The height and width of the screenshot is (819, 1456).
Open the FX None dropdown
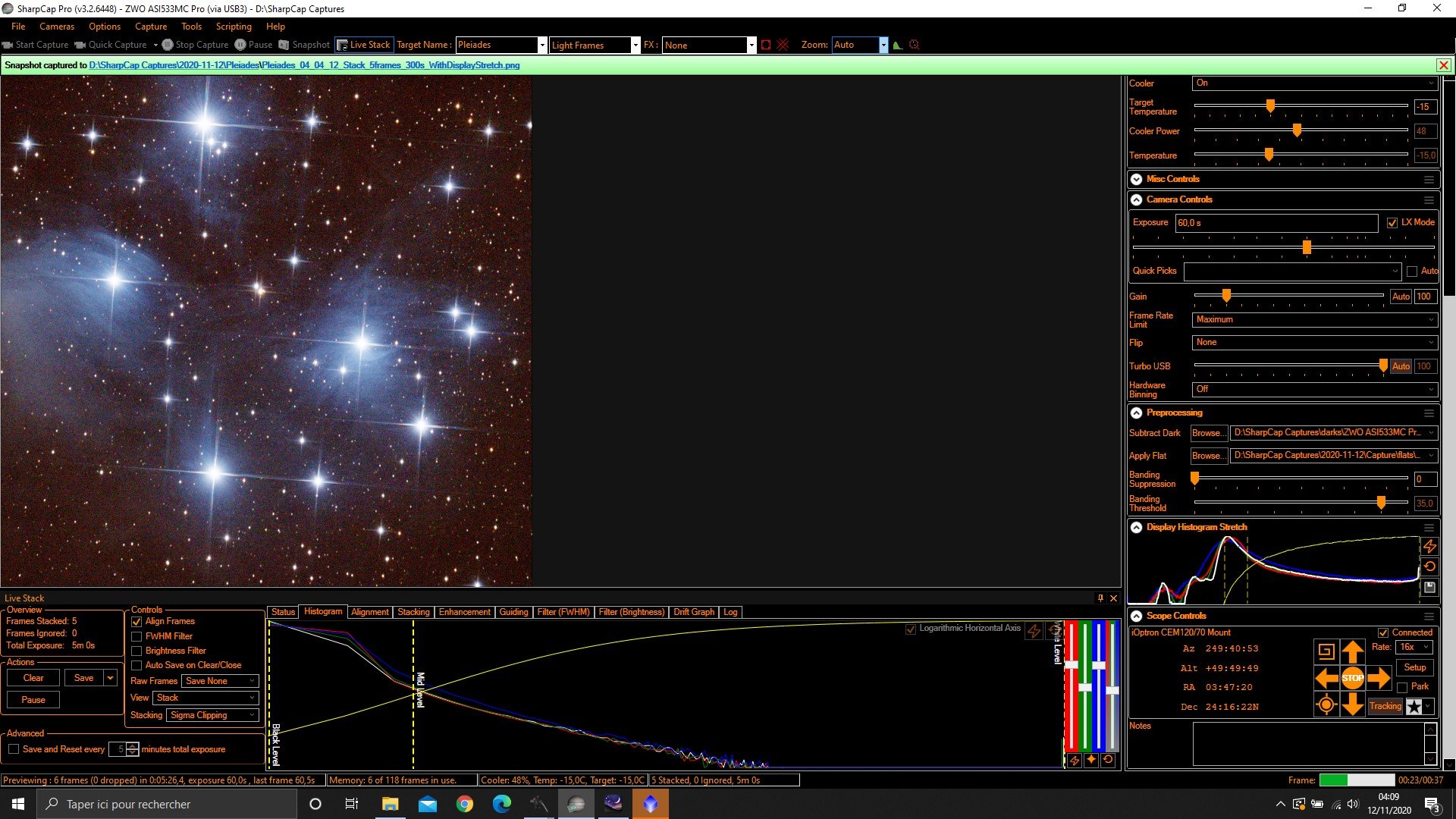752,45
